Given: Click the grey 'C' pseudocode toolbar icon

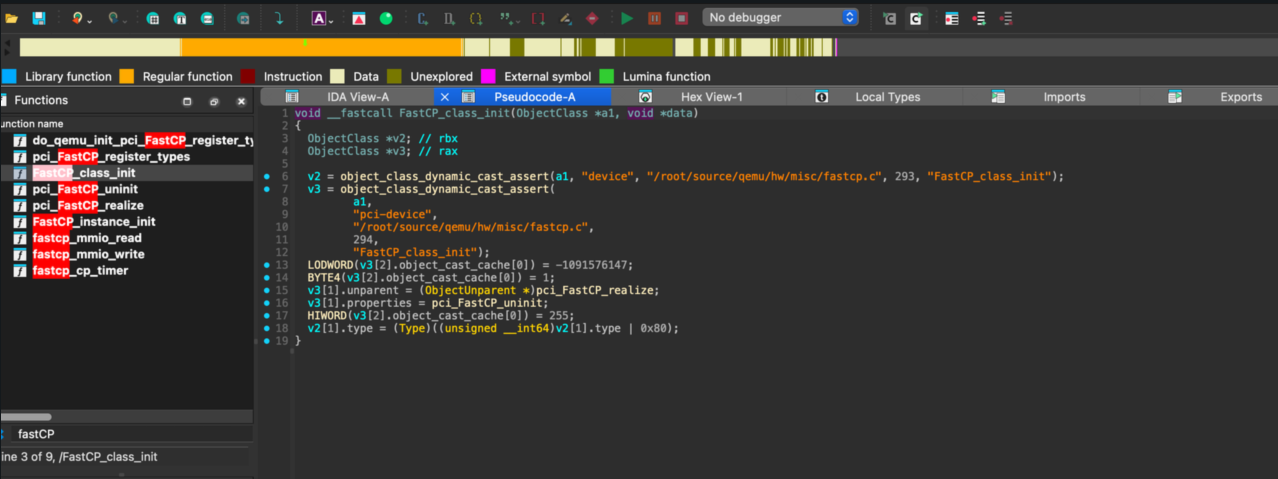Looking at the screenshot, I should click(889, 18).
